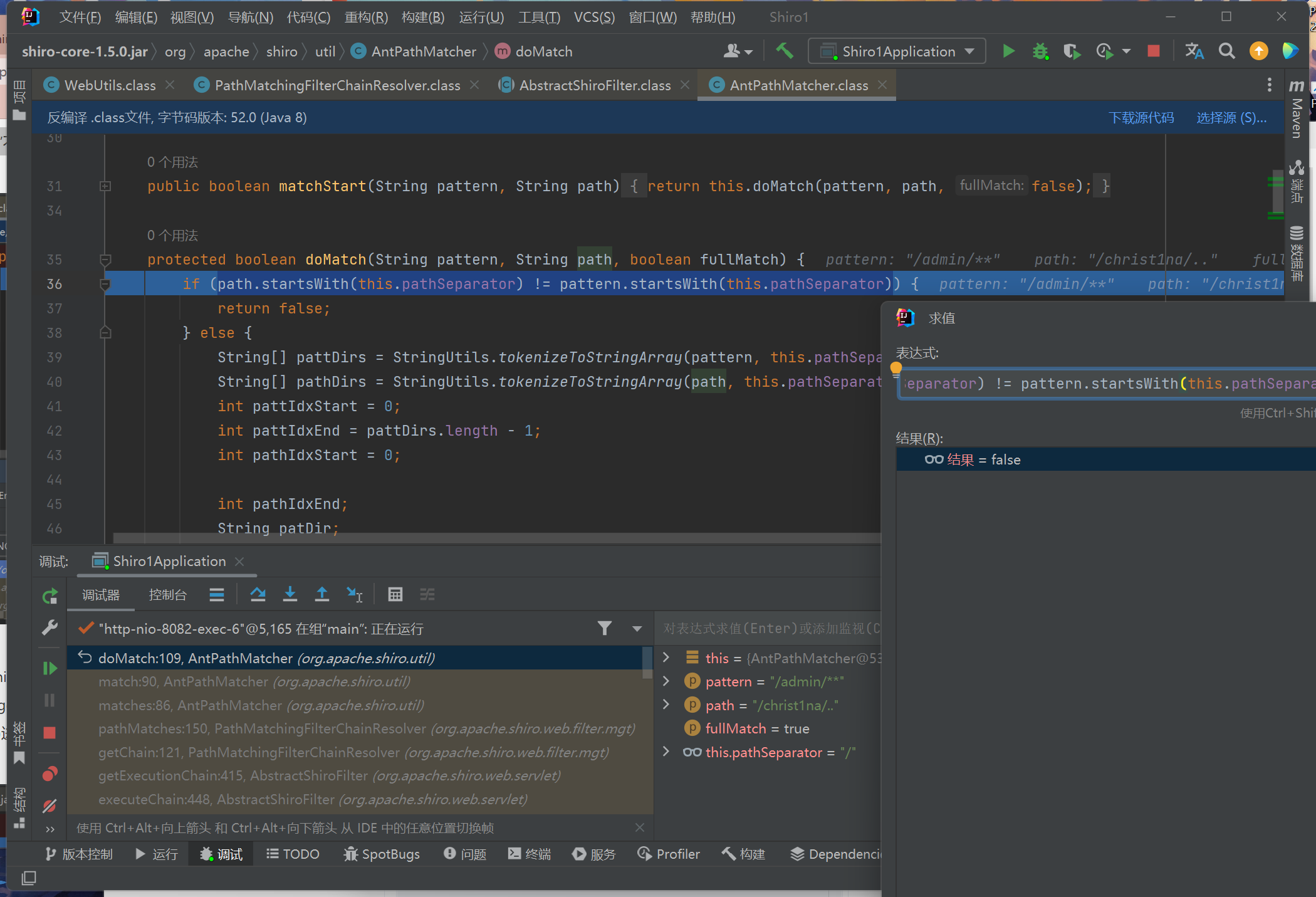Click the Run to Cursor icon
Screen dimensions: 1316x897
coord(355,594)
